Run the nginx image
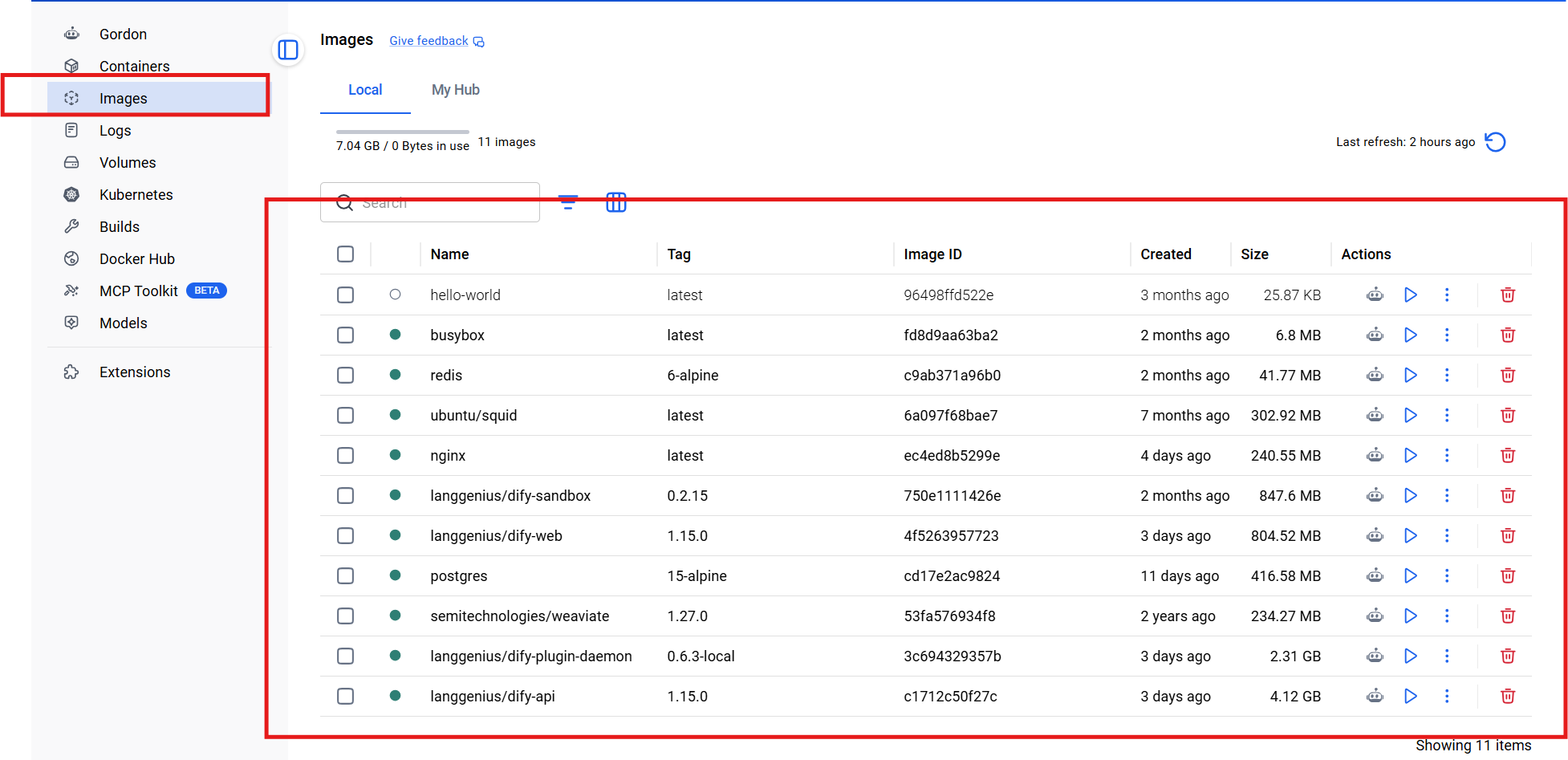This screenshot has height=760, width=1568. [1410, 455]
